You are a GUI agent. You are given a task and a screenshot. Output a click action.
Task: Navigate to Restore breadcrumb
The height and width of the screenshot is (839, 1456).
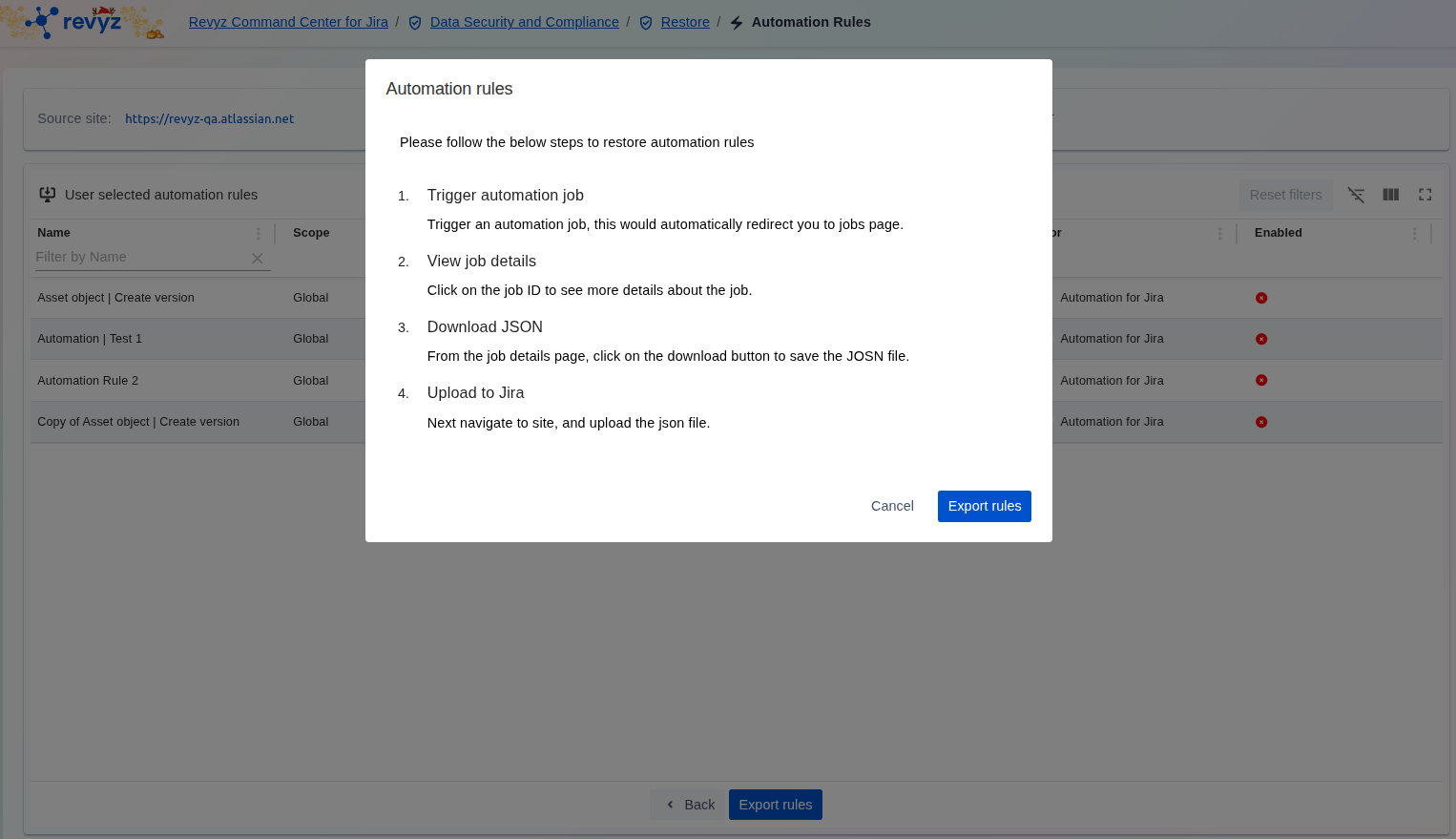(x=685, y=22)
